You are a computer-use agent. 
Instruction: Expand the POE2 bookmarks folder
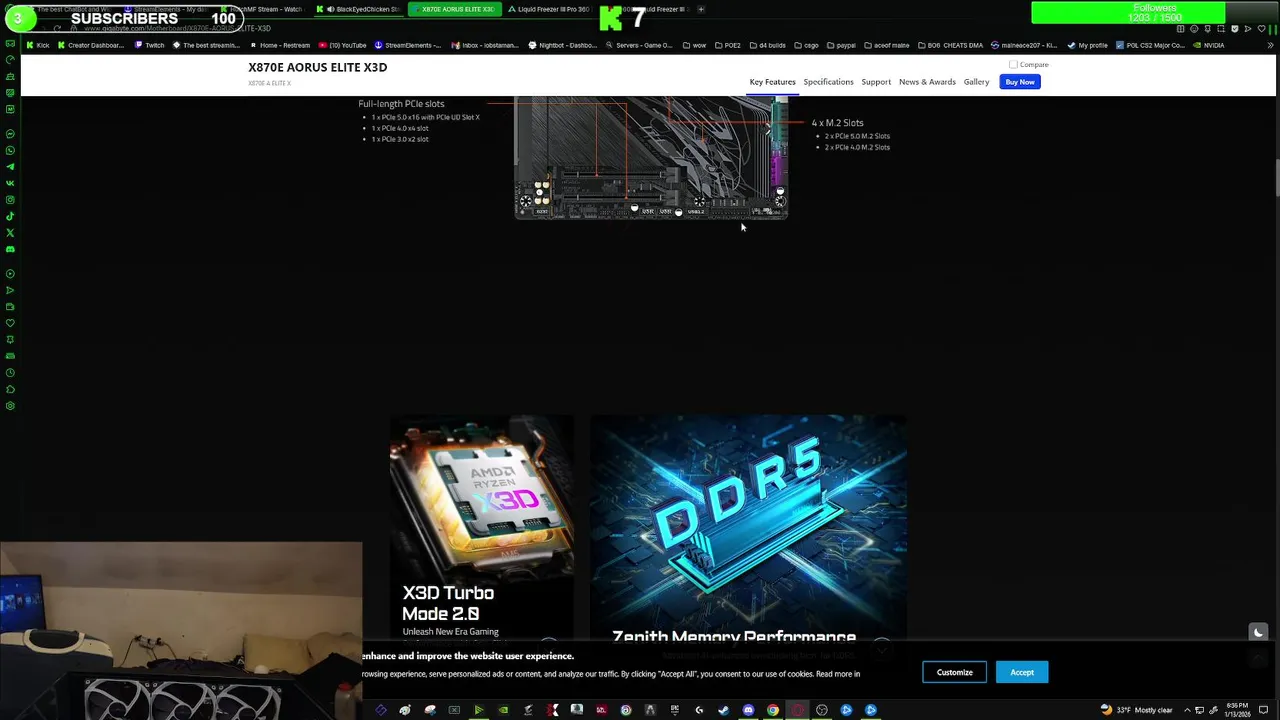[x=727, y=45]
